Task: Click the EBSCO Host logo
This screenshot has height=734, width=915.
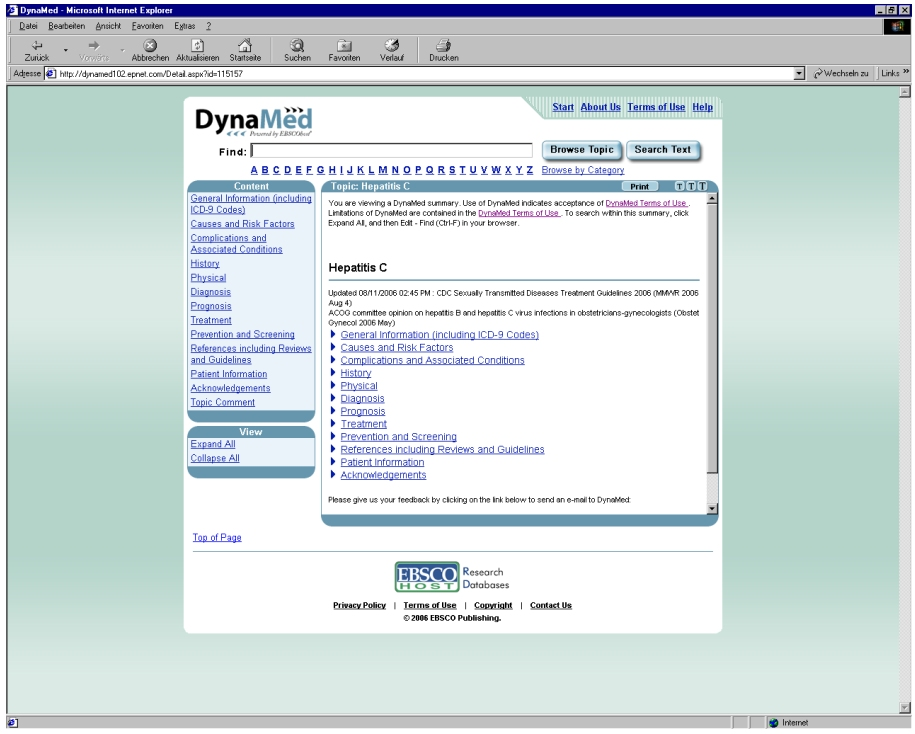Action: [427, 577]
